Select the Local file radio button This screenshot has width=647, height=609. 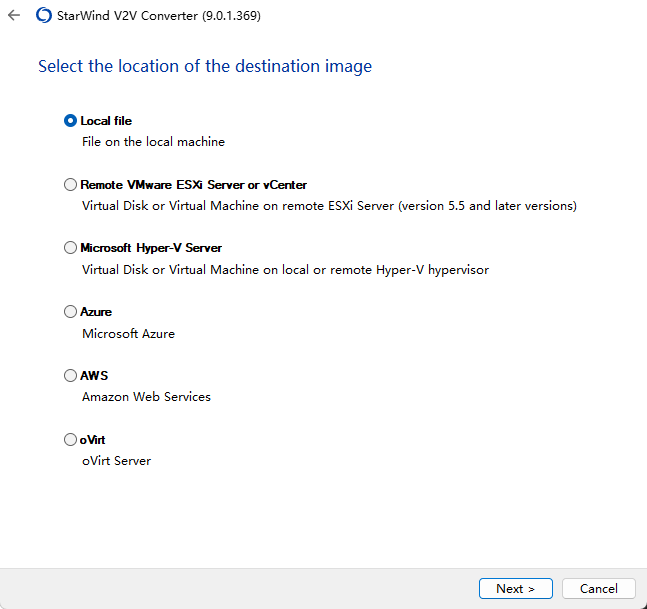pos(70,121)
